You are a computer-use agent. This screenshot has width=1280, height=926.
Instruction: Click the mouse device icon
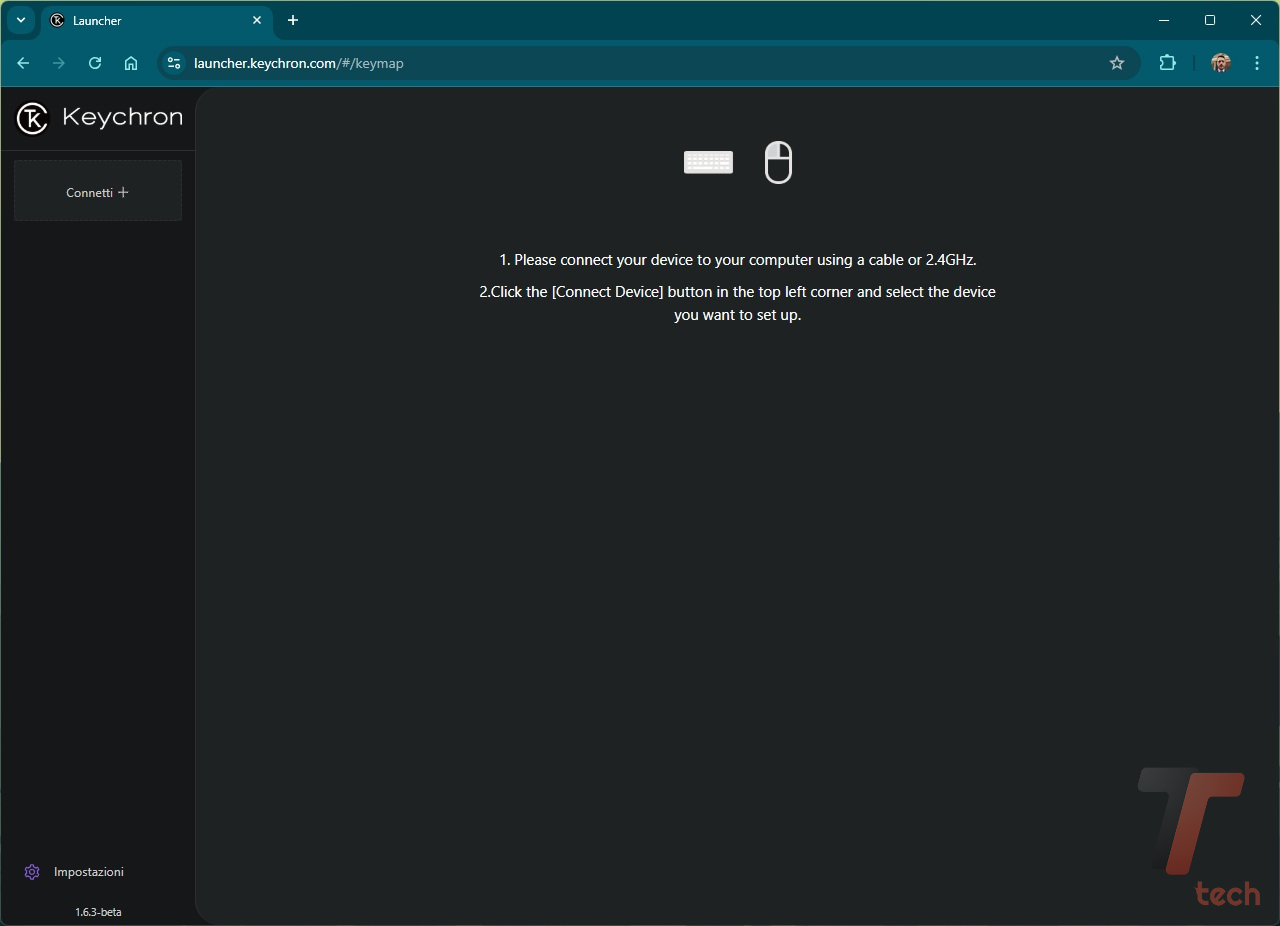pyautogui.click(x=778, y=162)
